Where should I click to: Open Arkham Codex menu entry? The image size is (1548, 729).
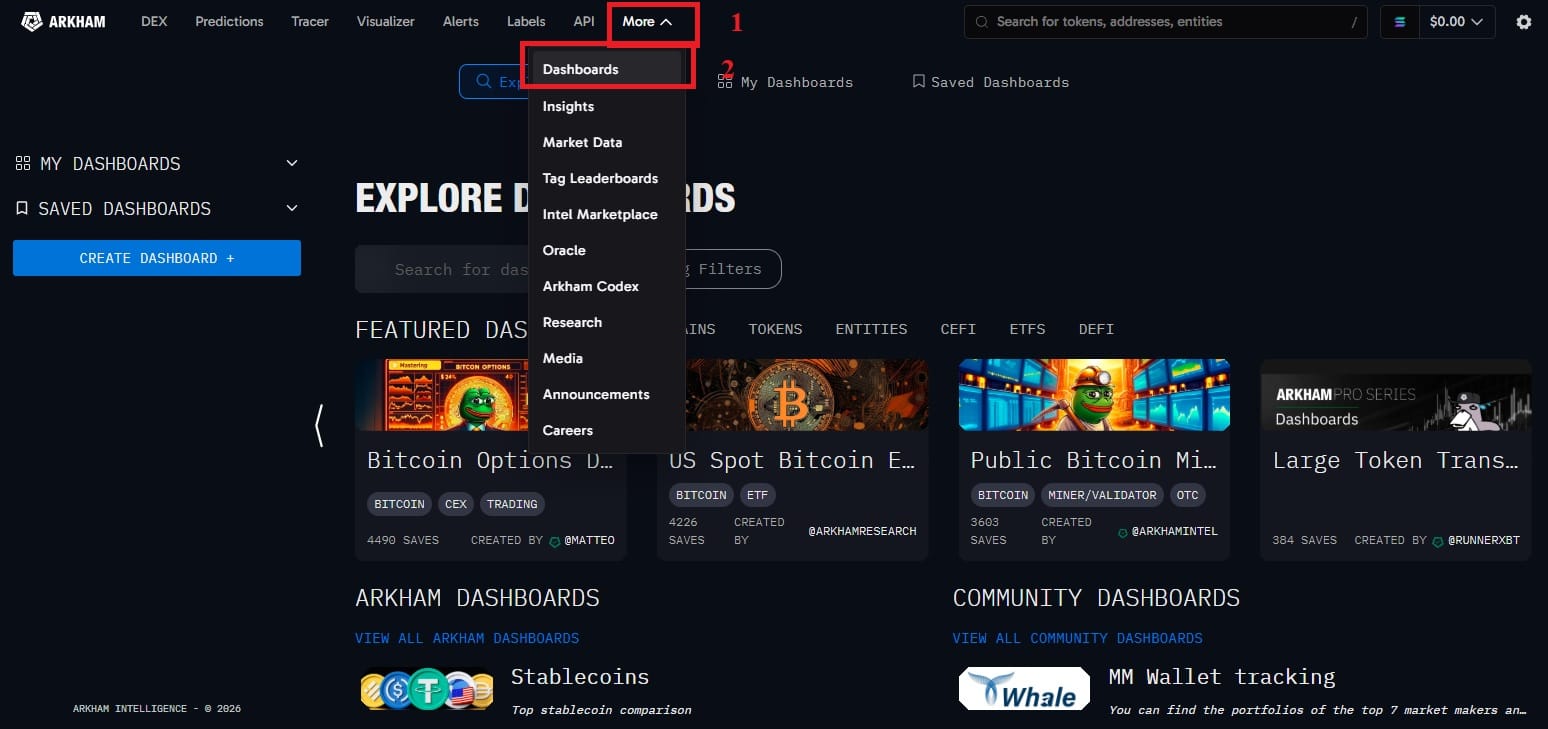click(x=590, y=286)
